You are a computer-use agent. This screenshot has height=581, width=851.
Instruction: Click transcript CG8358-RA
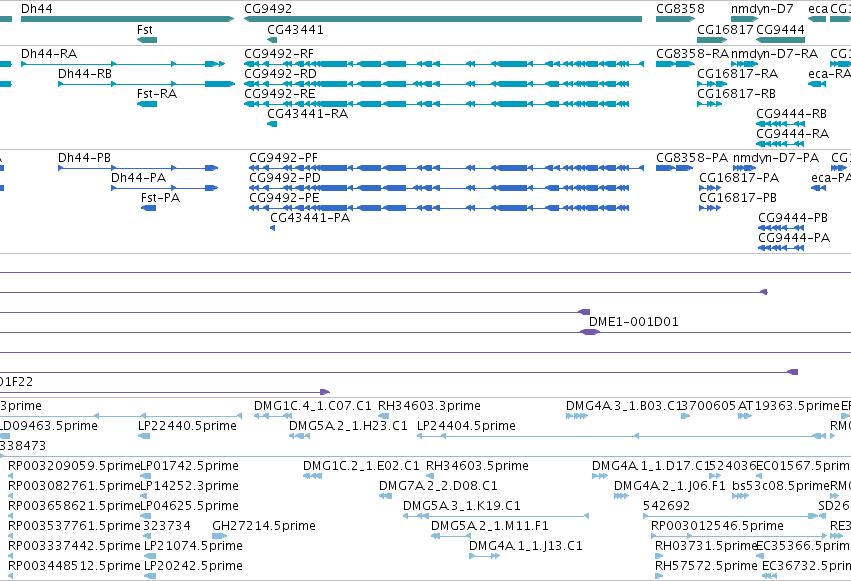[x=675, y=64]
